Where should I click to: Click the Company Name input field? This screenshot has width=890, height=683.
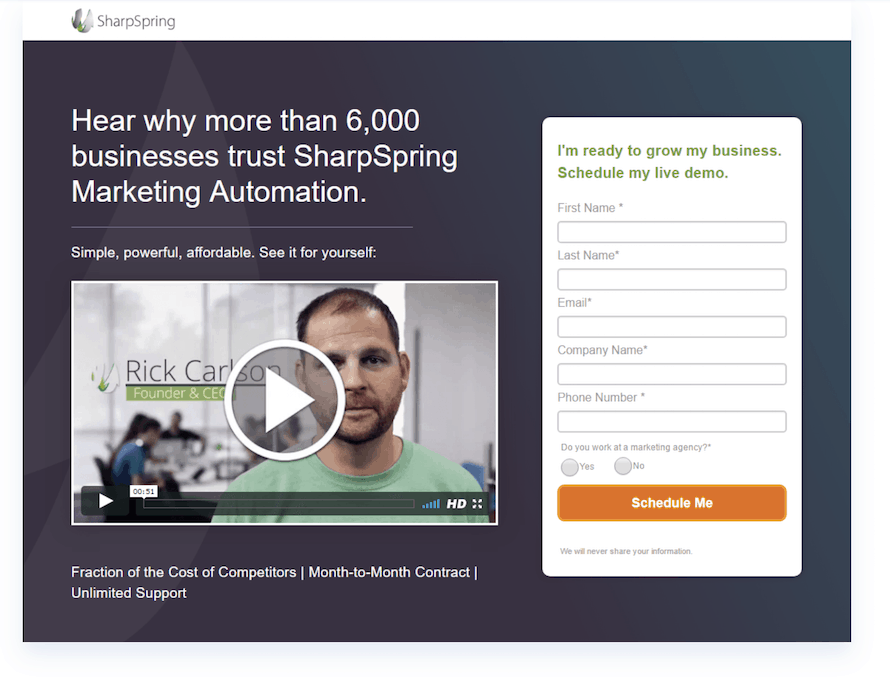(671, 374)
